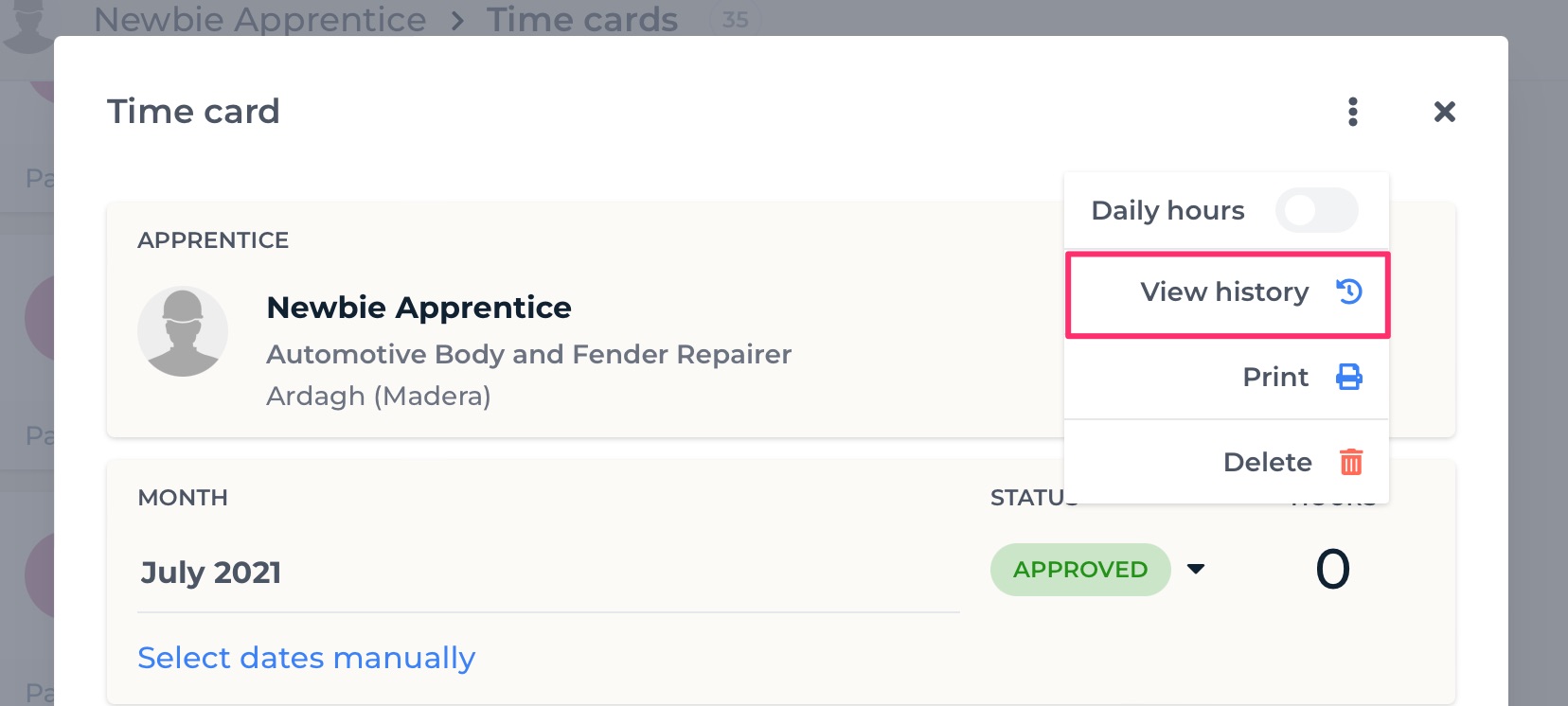Click the red trash delete icon
This screenshot has width=1568, height=706.
pyautogui.click(x=1351, y=462)
